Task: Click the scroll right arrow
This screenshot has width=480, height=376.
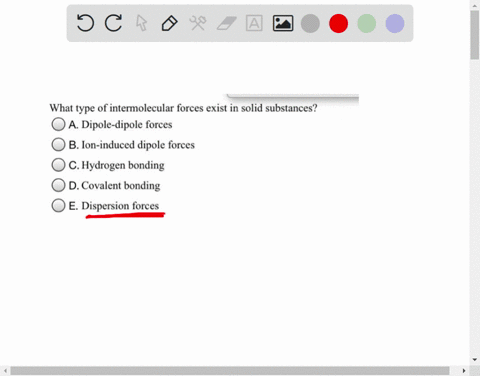Action: 464,371
